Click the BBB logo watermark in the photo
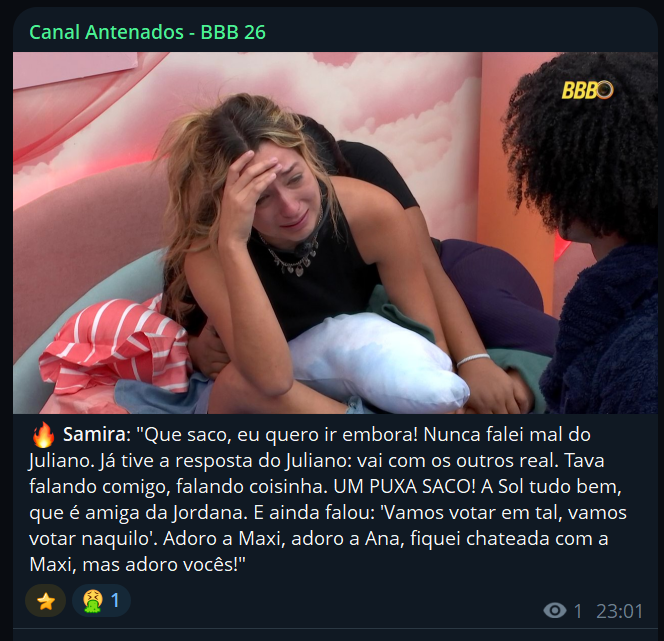 [587, 90]
